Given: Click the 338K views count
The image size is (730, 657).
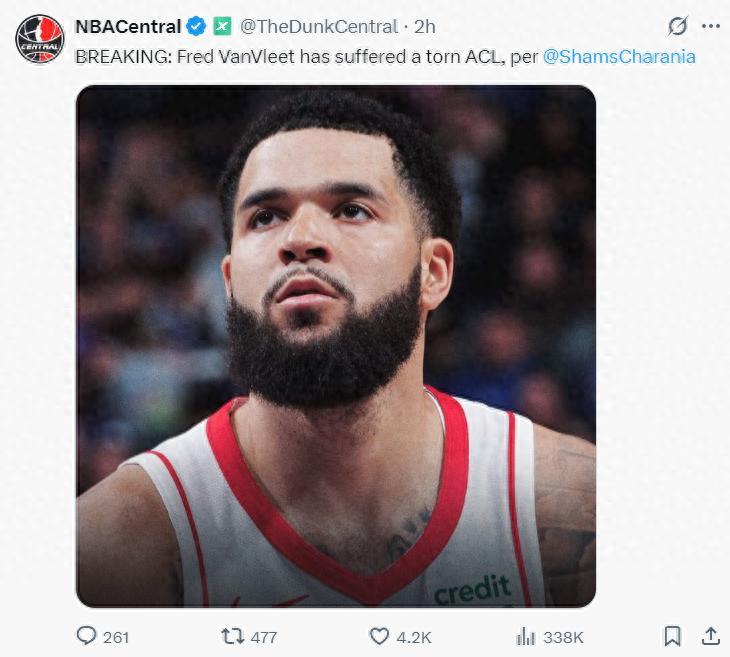Looking at the screenshot, I should [x=564, y=637].
